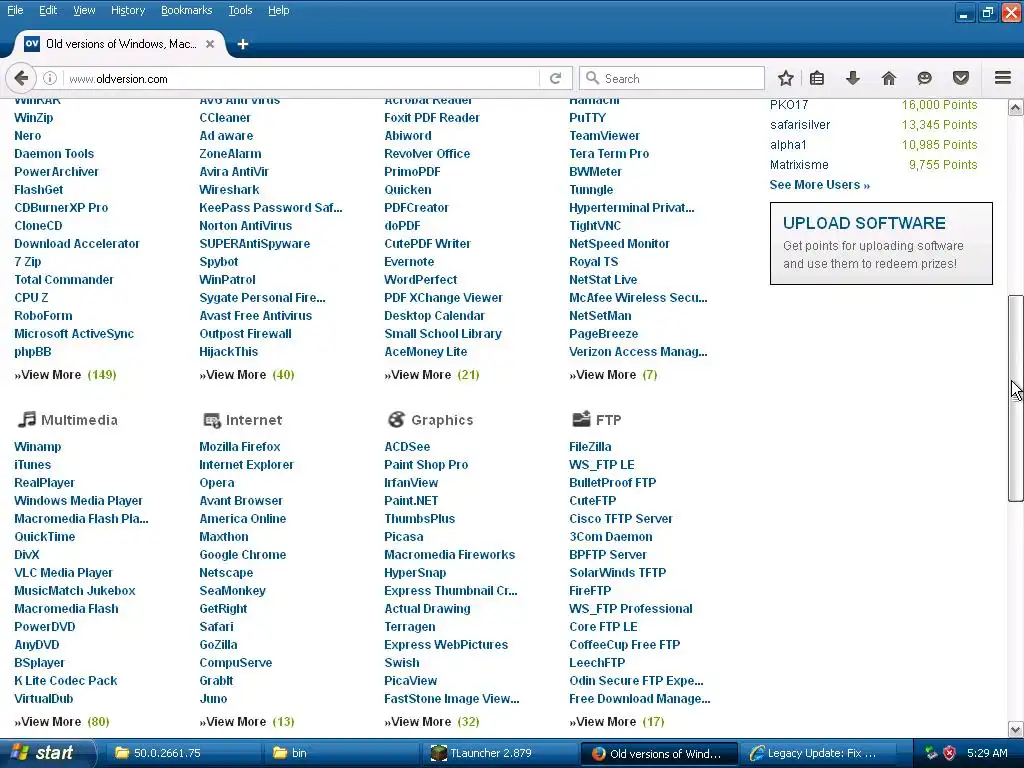
Task: Open View More (21) link
Action: [432, 375]
